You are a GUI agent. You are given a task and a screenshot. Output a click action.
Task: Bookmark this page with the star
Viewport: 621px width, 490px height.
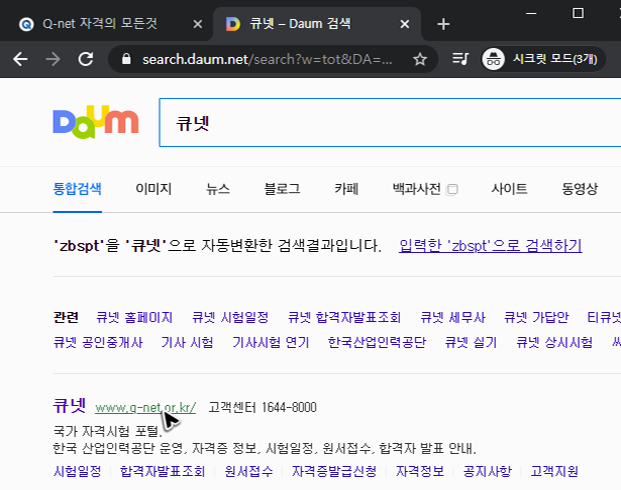tap(420, 59)
